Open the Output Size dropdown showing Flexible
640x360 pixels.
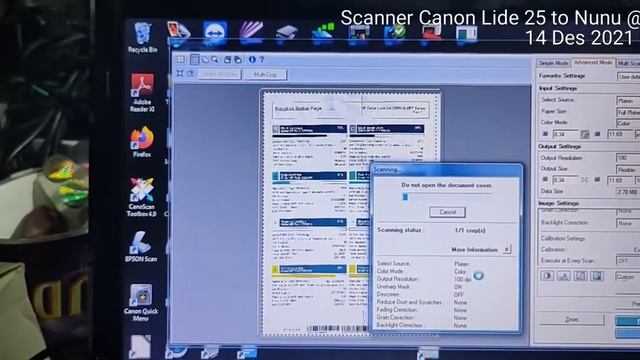pyautogui.click(x=628, y=169)
